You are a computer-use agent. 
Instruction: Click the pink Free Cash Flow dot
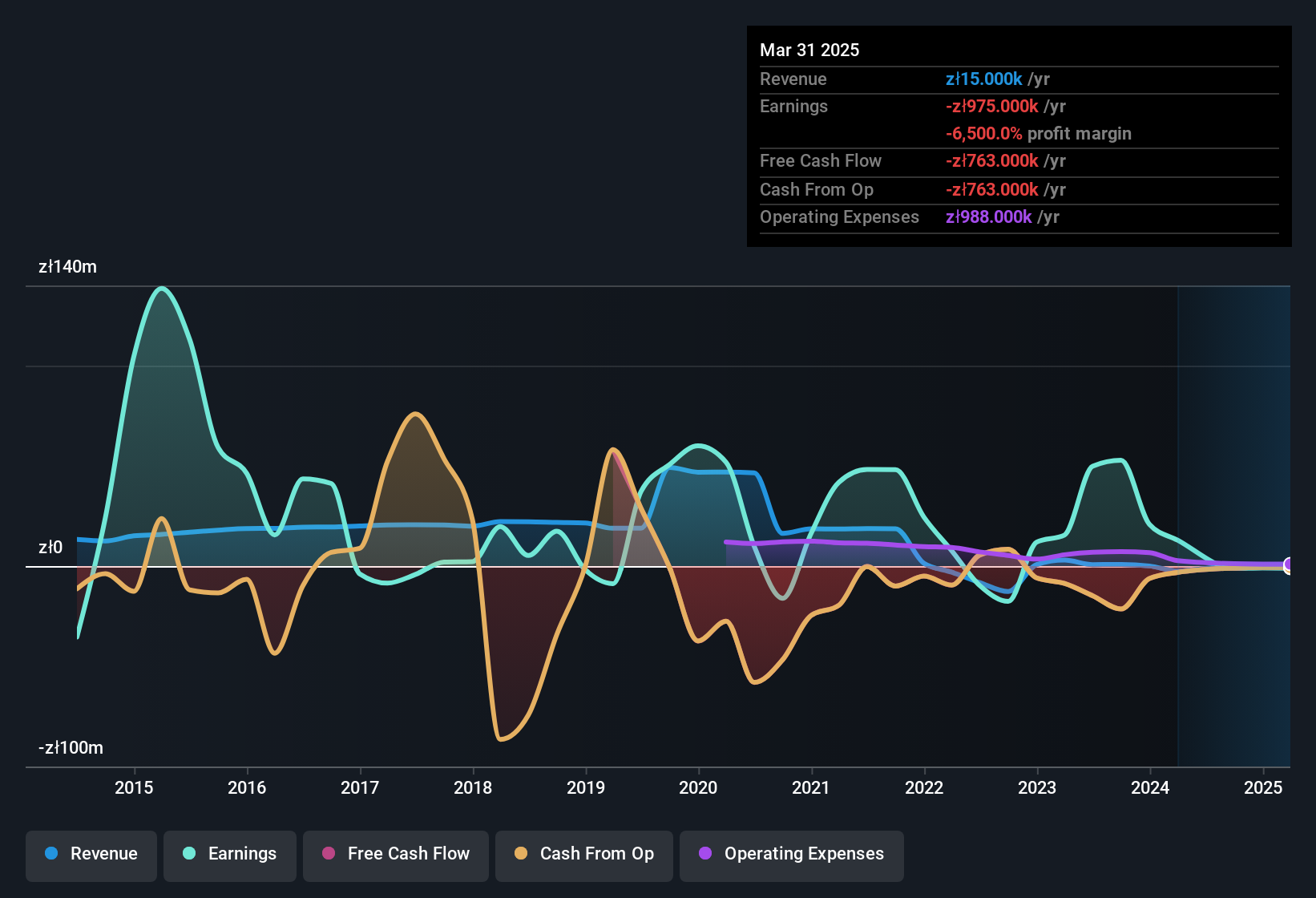tap(329, 853)
